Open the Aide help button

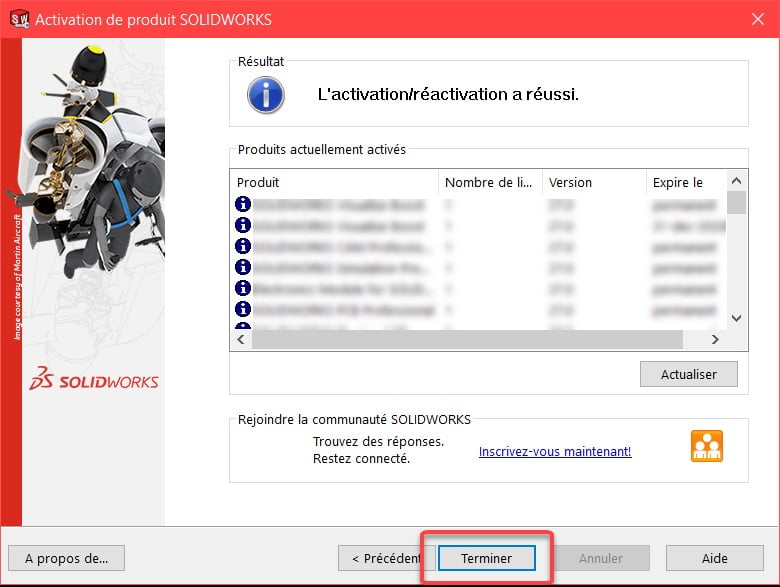(x=714, y=558)
